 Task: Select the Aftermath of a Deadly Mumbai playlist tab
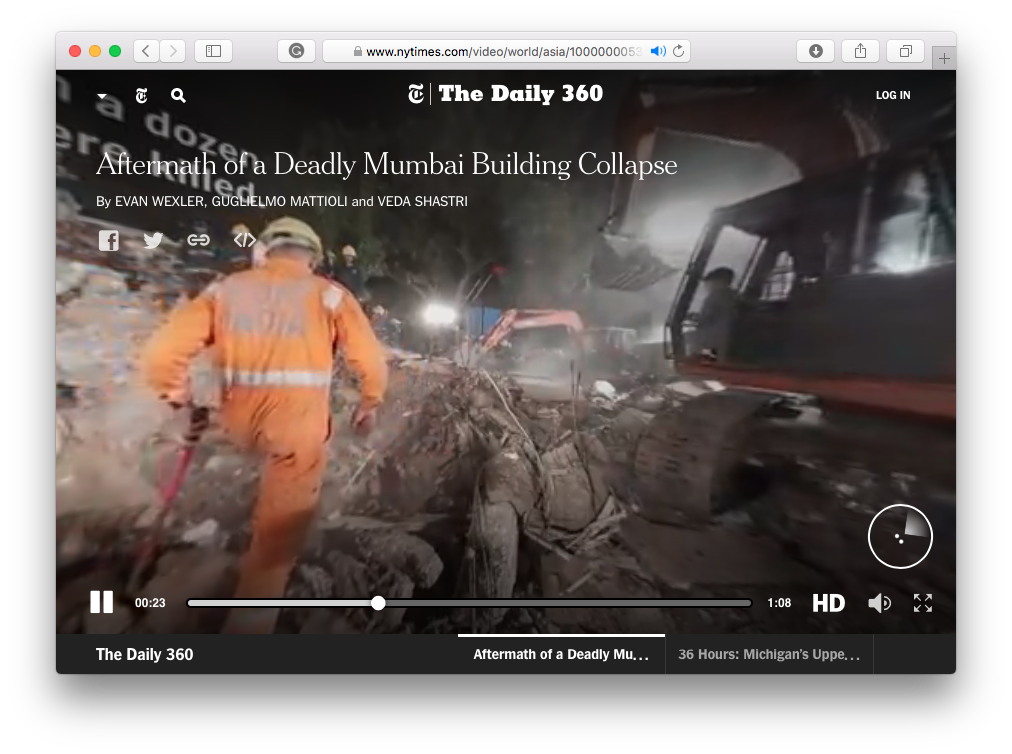coord(561,654)
